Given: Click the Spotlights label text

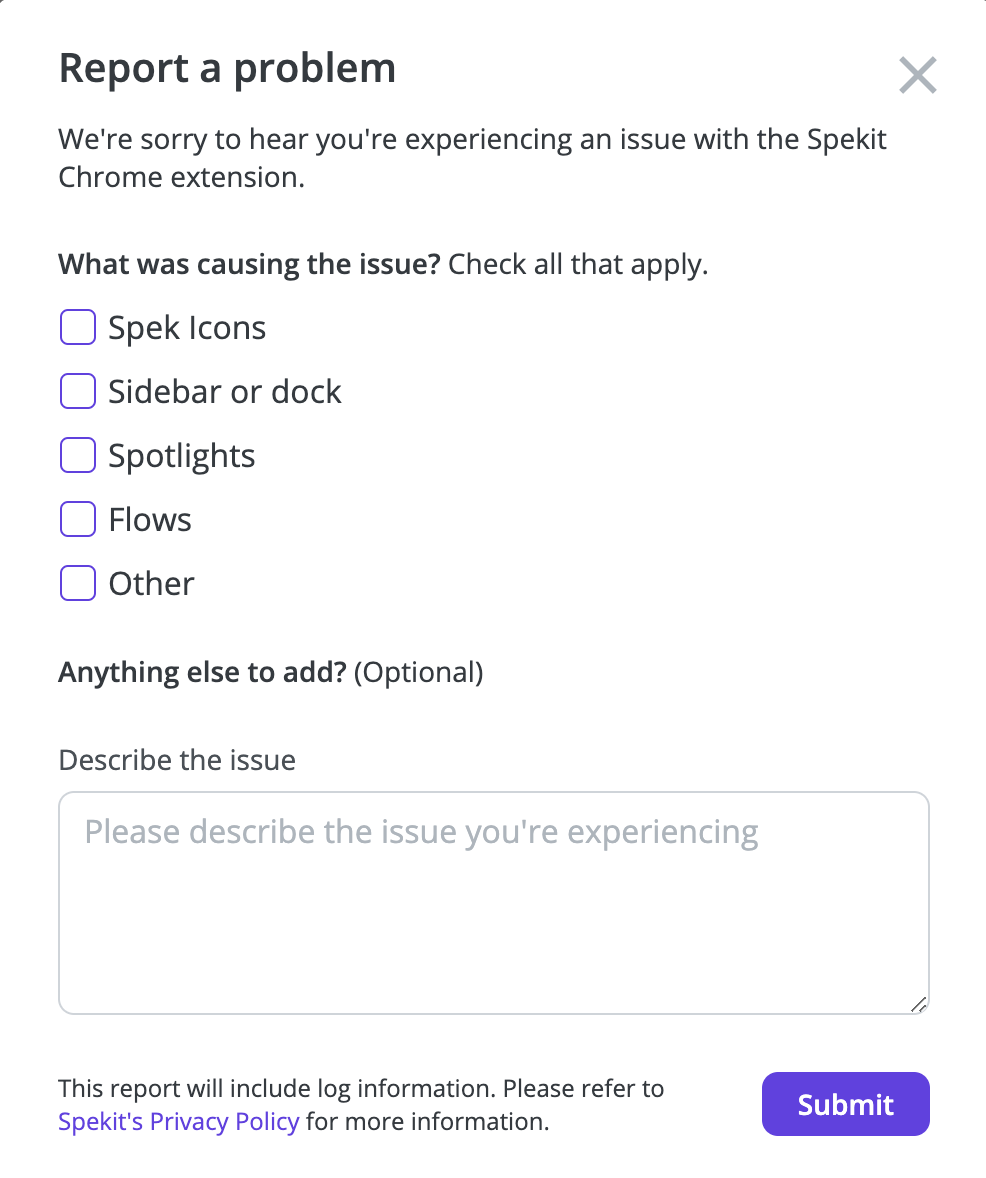Looking at the screenshot, I should coord(181,455).
